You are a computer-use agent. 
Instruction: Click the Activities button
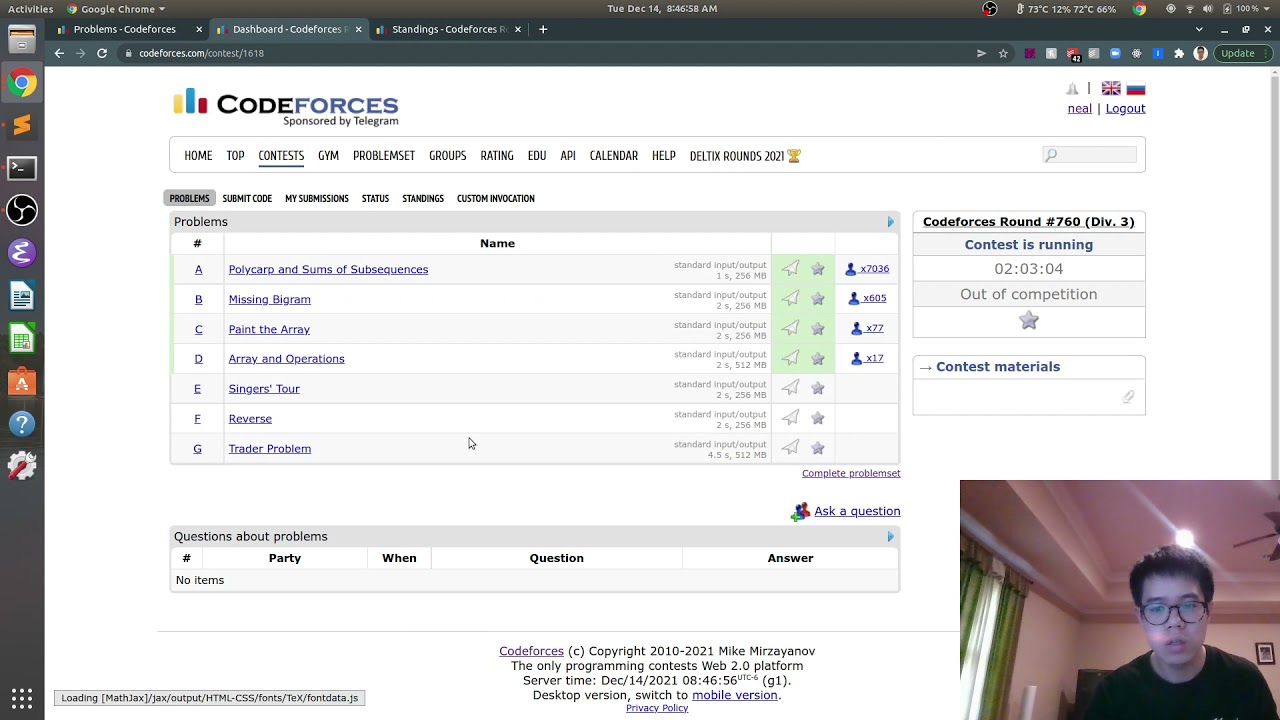tap(30, 9)
